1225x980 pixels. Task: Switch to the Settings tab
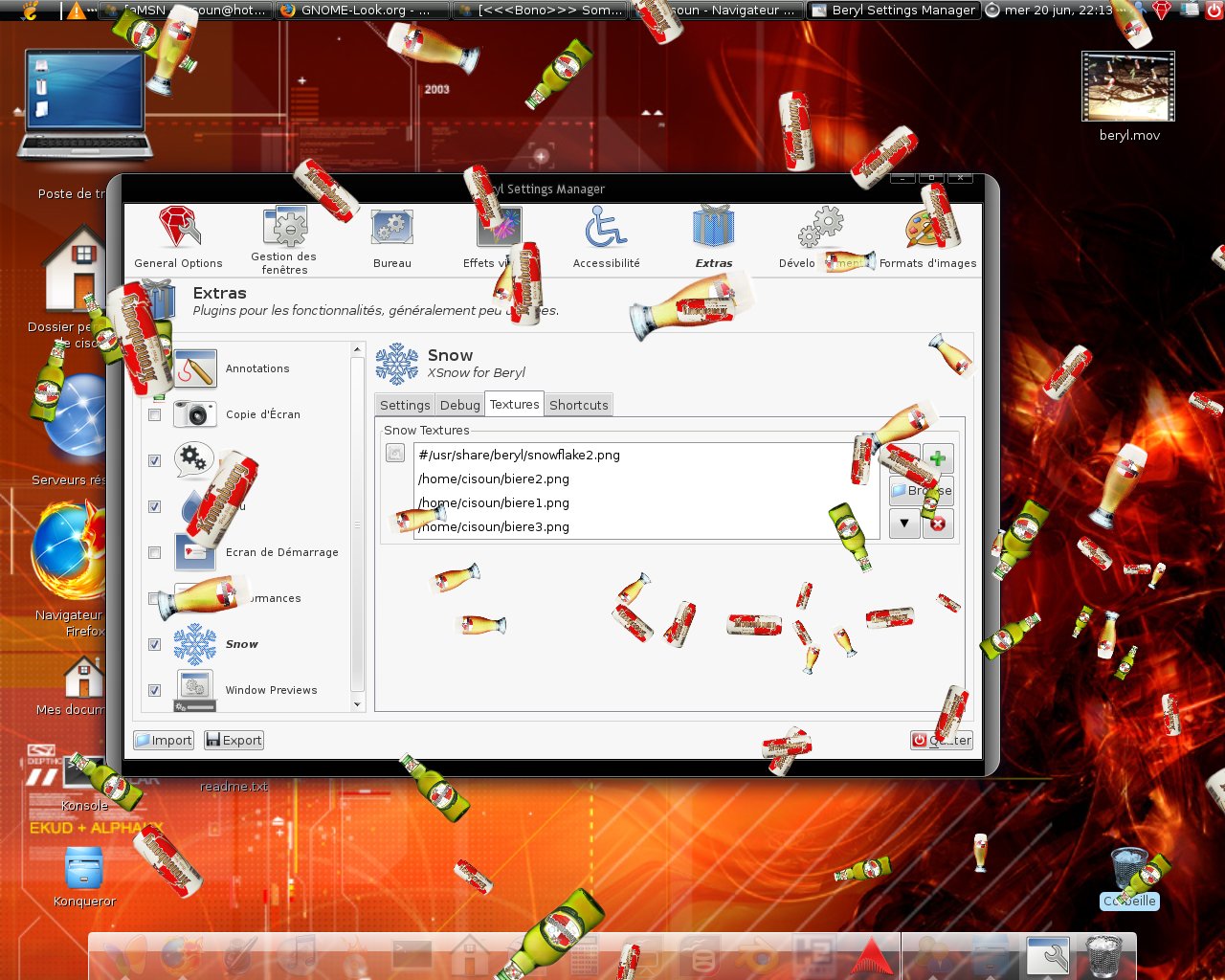click(x=405, y=405)
